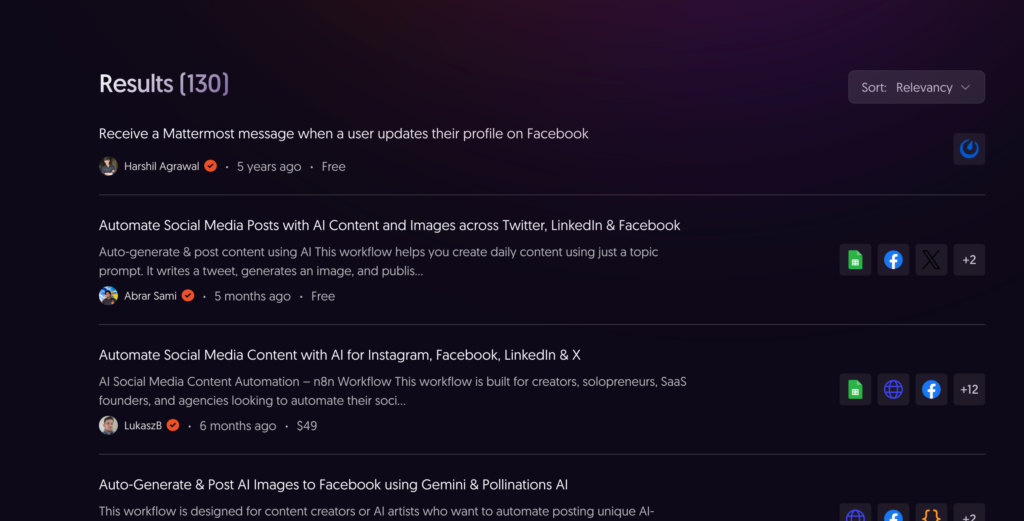This screenshot has width=1024, height=521.
Task: Click the orange curly braces code icon
Action: pyautogui.click(x=931, y=515)
